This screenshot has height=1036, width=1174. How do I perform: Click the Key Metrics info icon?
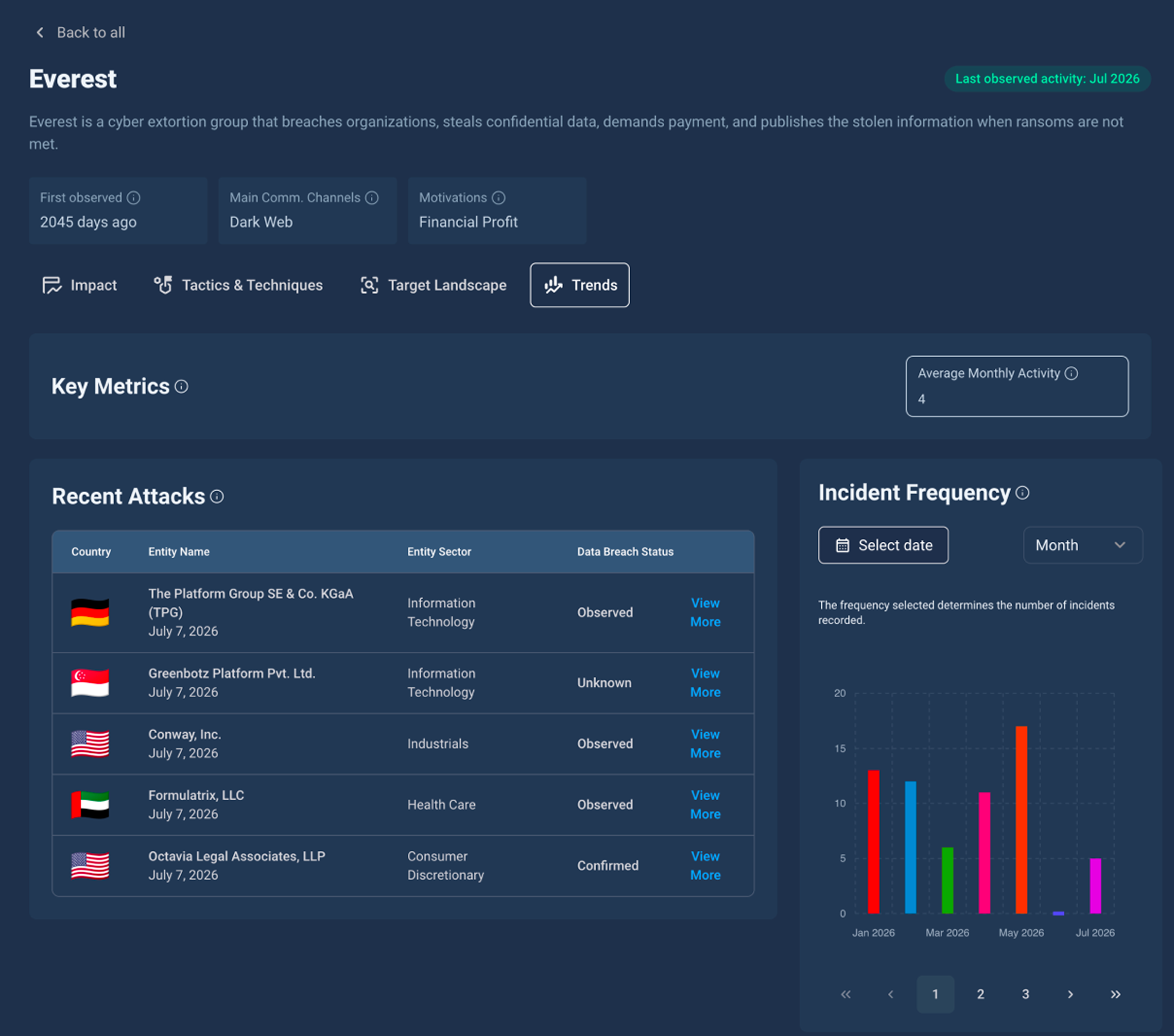(x=182, y=386)
